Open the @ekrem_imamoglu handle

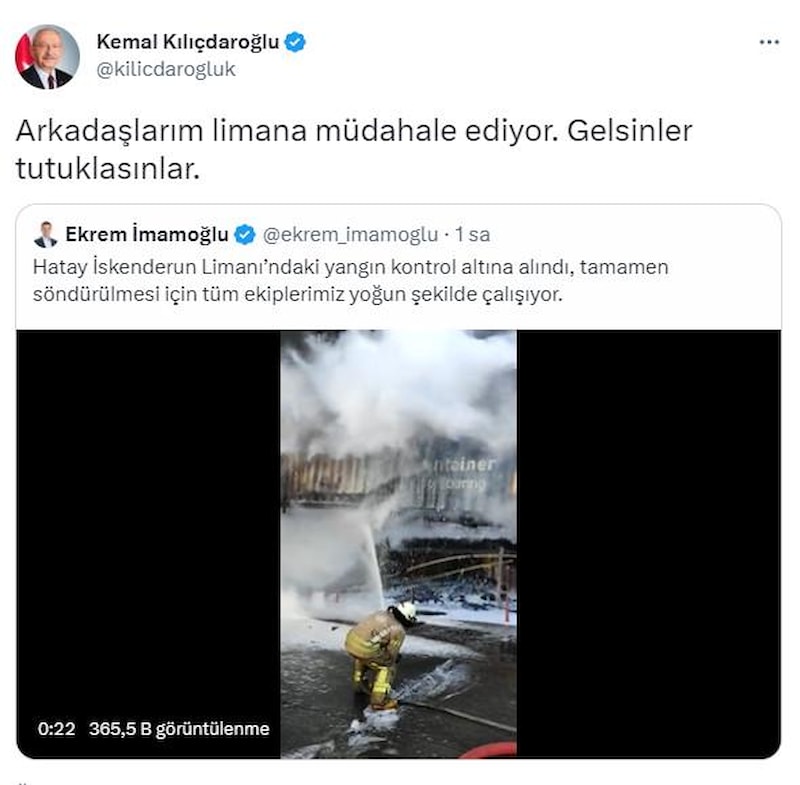[x=350, y=235]
